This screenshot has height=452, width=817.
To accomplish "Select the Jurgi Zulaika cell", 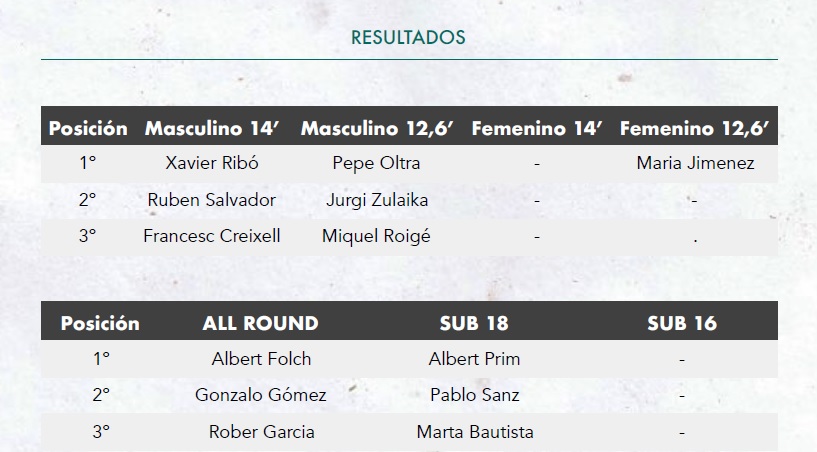I will pyautogui.click(x=377, y=200).
